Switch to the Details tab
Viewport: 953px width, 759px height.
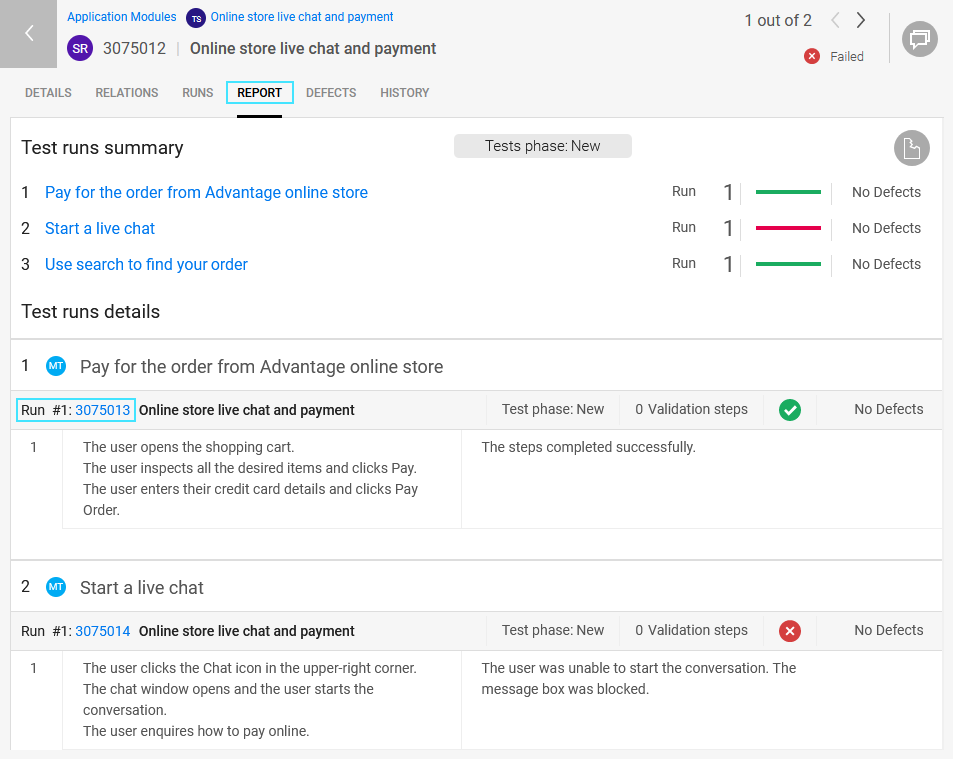[x=48, y=93]
